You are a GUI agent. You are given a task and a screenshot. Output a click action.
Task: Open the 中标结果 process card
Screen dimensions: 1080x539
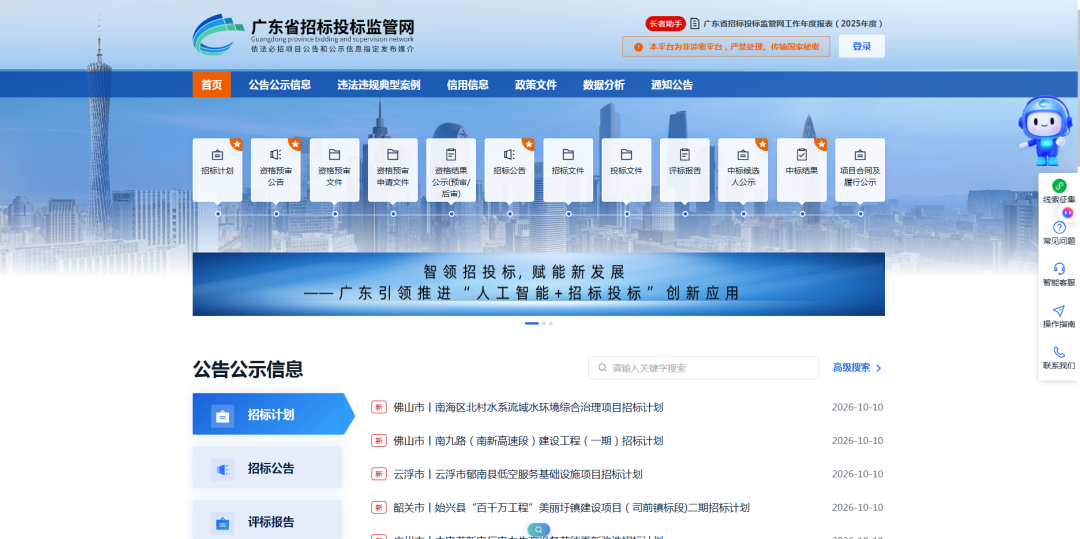pyautogui.click(x=802, y=170)
